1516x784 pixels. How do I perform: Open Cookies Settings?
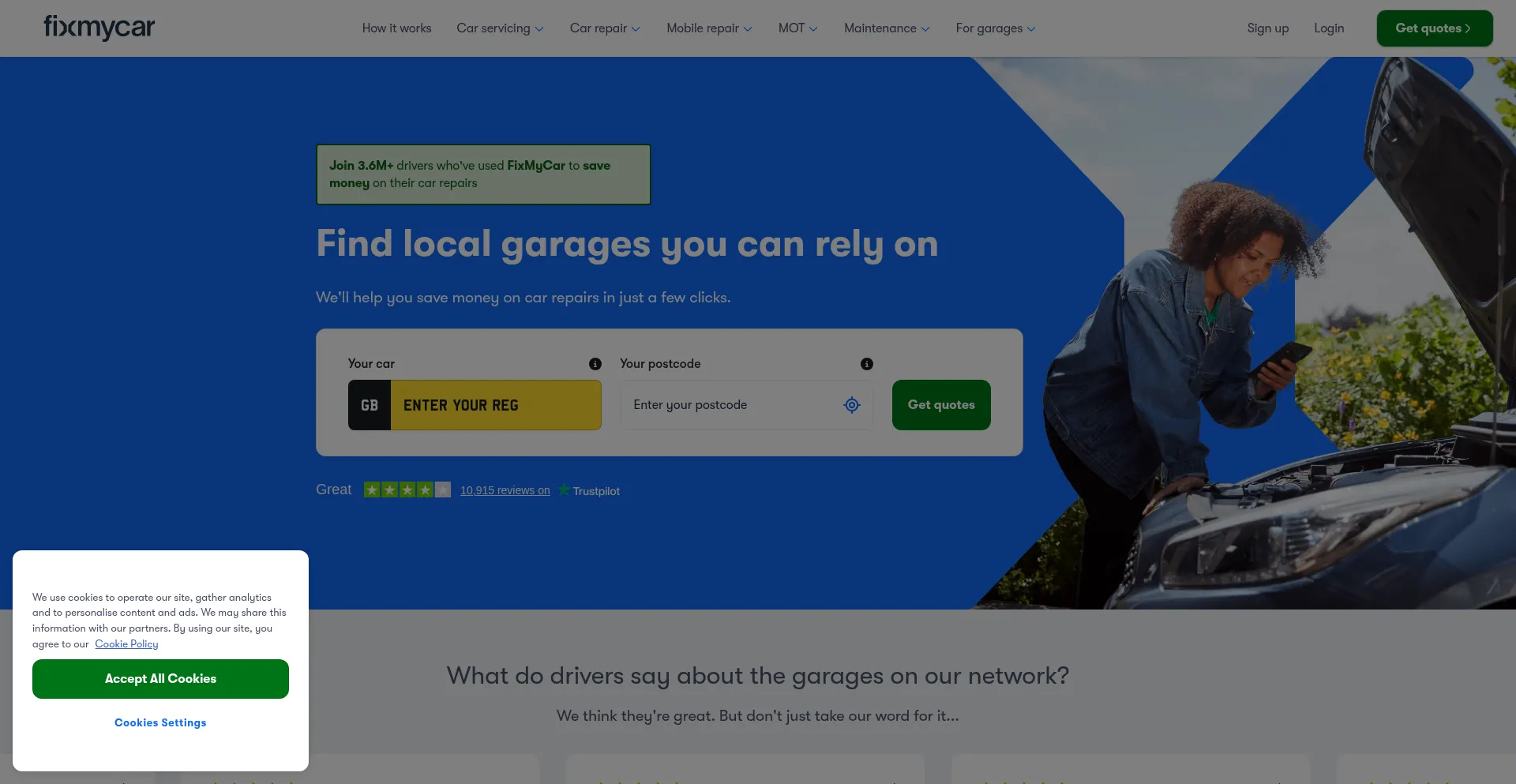(x=160, y=722)
